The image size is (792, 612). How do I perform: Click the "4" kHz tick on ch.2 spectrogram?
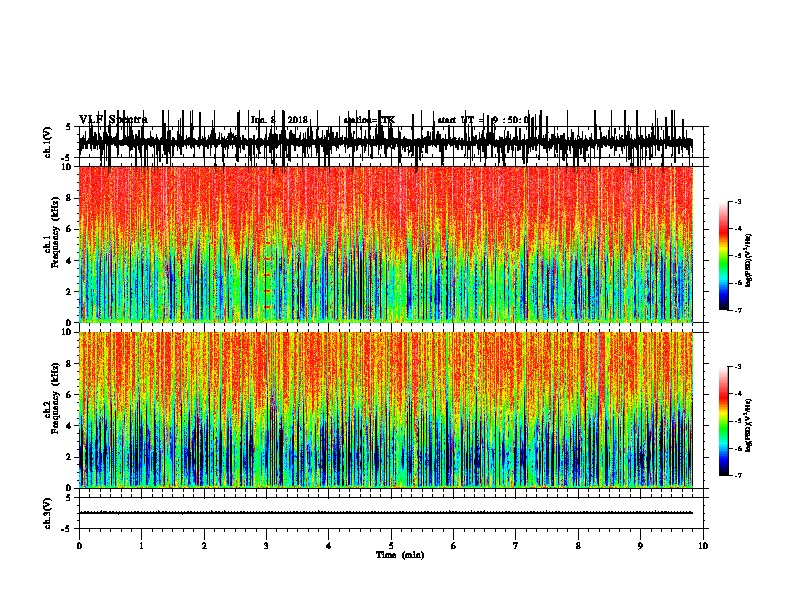point(69,426)
